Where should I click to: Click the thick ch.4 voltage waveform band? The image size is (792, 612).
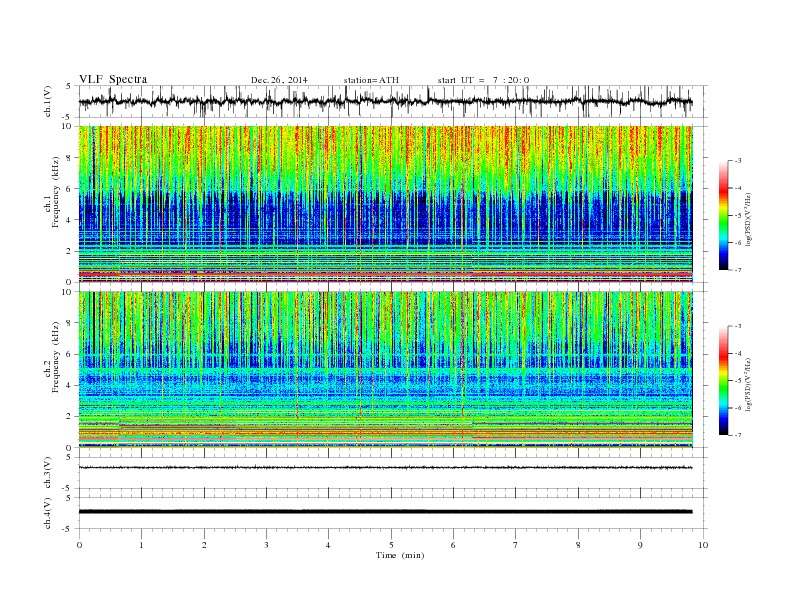385,512
